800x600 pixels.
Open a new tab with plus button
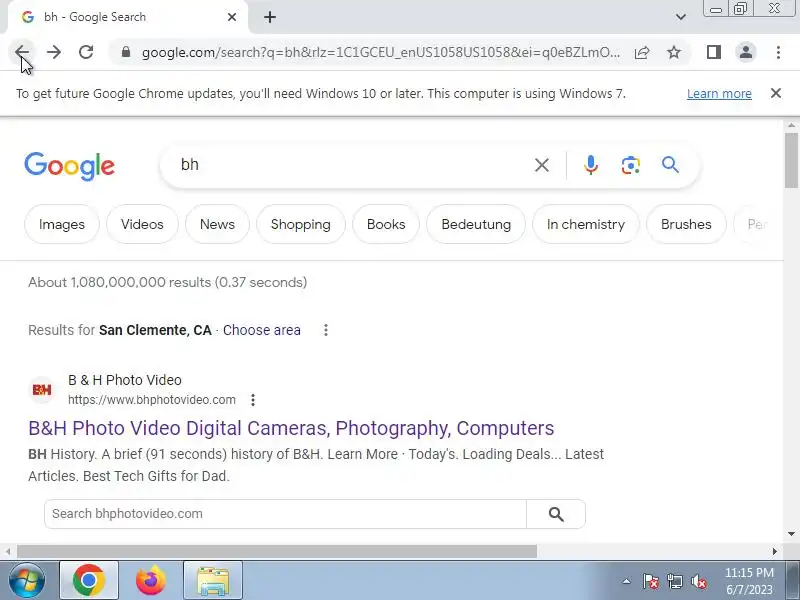270,17
